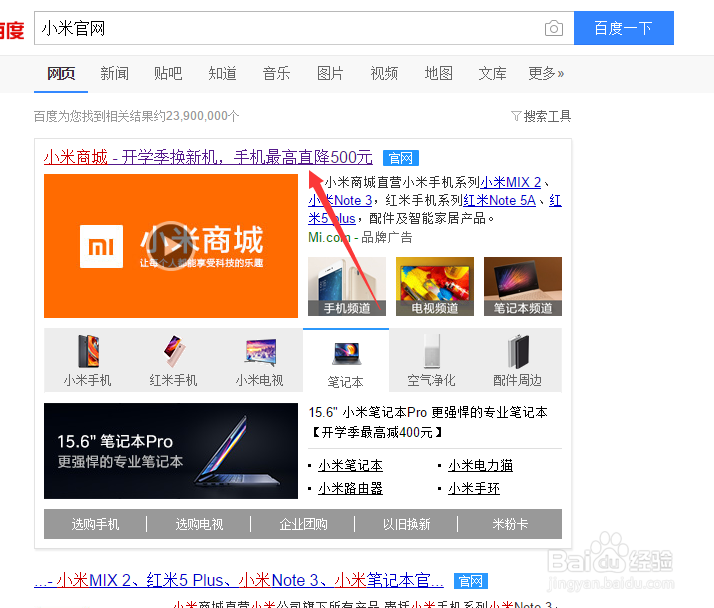This screenshot has width=714, height=608.
Task: Play the 小米商城 promo video
Action: 171,246
